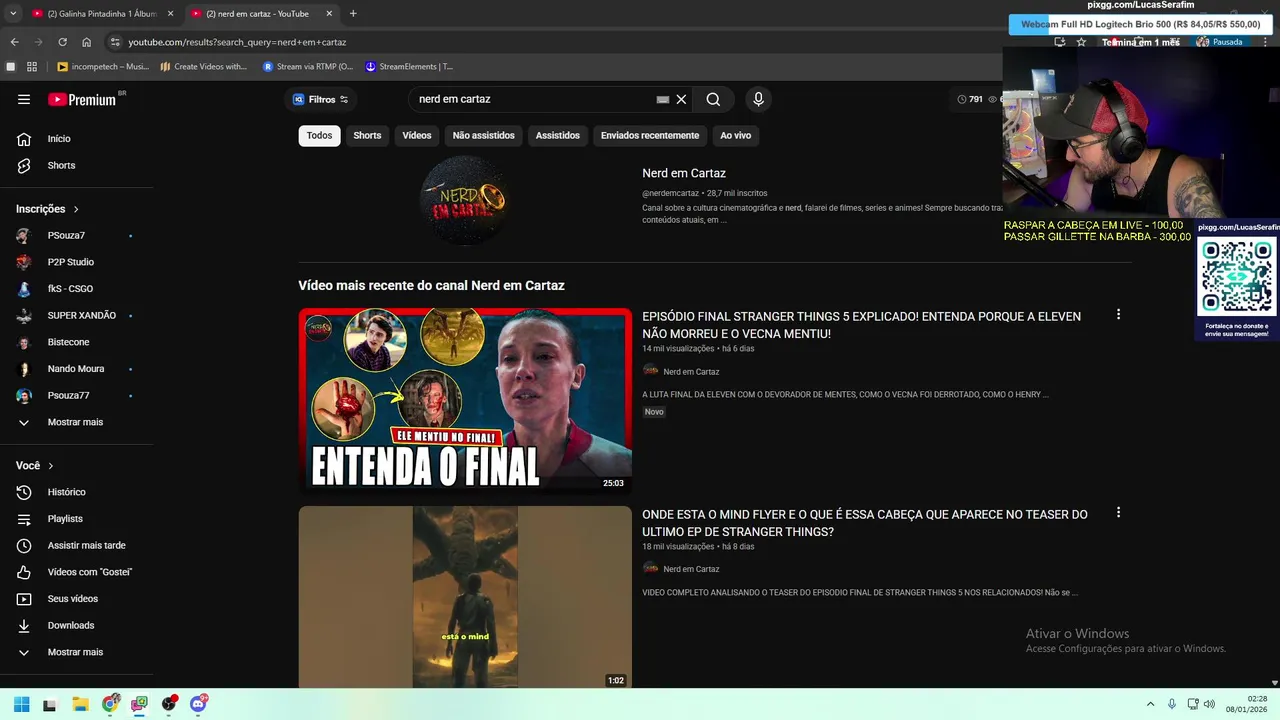Image resolution: width=1280 pixels, height=720 pixels.
Task: Open Bistecone subscription channel
Action: pyautogui.click(x=77, y=342)
